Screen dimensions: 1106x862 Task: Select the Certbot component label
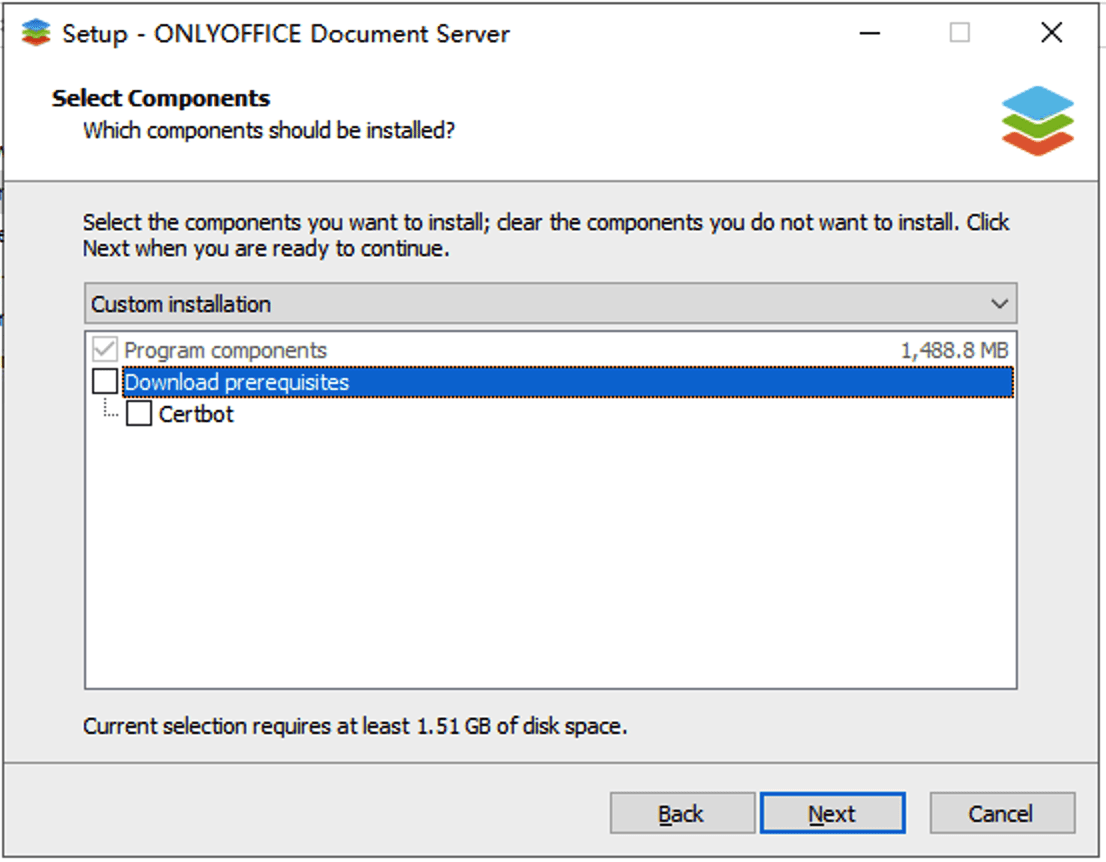(196, 413)
